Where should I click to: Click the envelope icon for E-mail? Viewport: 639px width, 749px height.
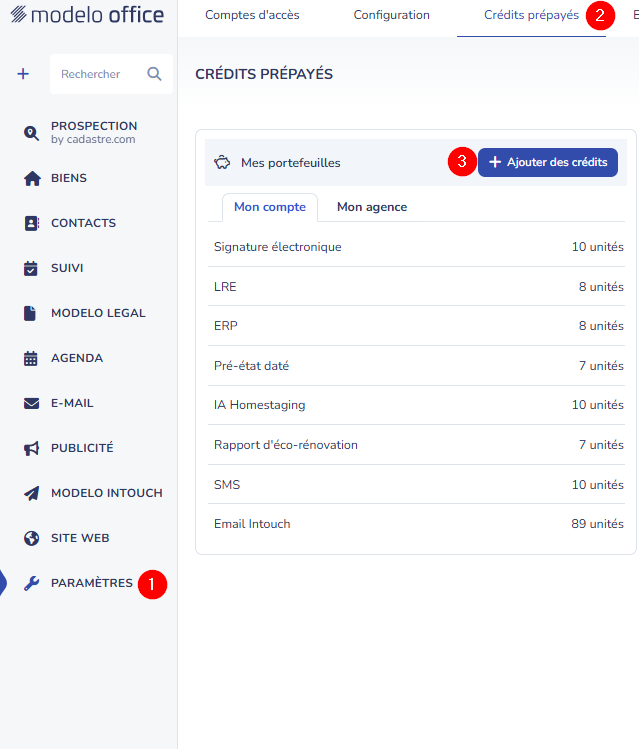click(31, 403)
